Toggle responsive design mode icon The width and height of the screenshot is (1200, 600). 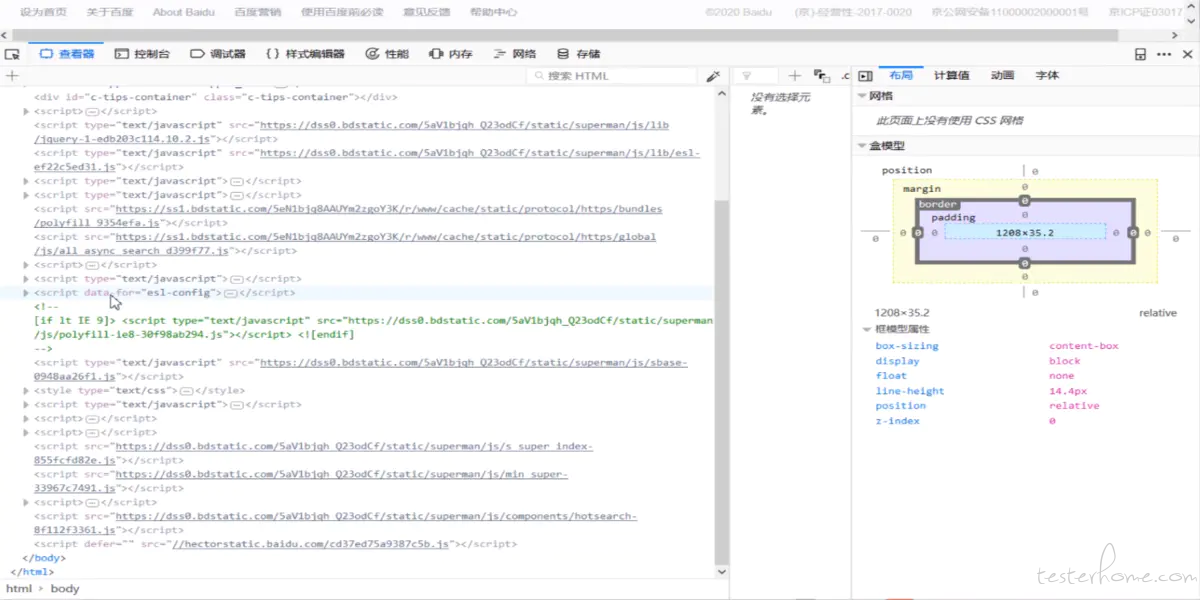coord(1140,54)
